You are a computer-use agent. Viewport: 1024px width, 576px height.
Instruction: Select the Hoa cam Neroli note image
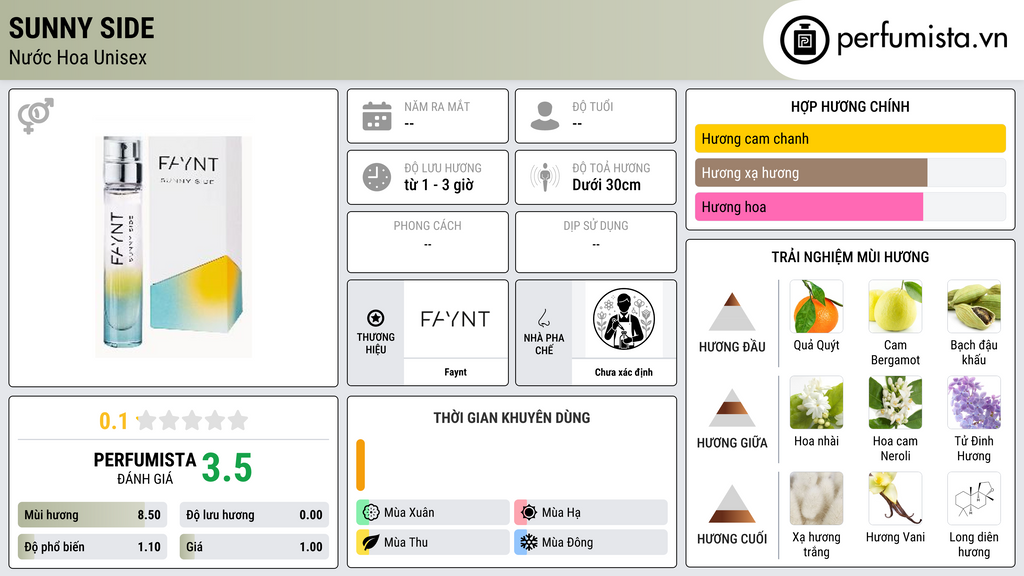(895, 402)
